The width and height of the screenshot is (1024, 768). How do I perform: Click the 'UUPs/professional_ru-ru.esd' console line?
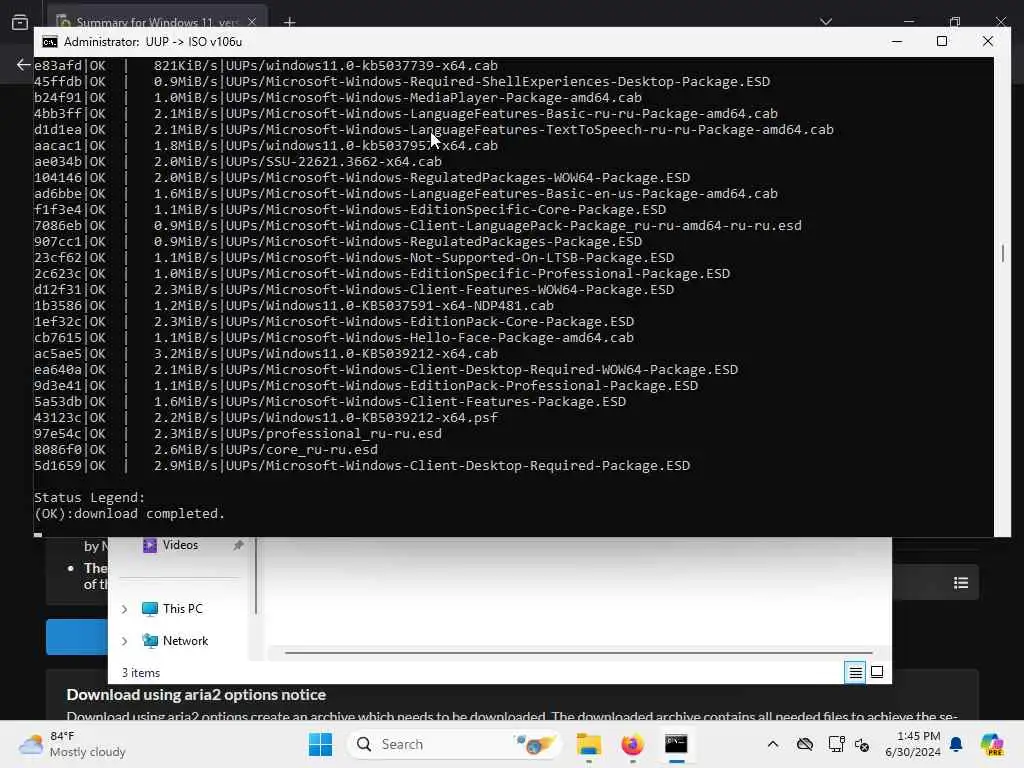click(x=334, y=434)
